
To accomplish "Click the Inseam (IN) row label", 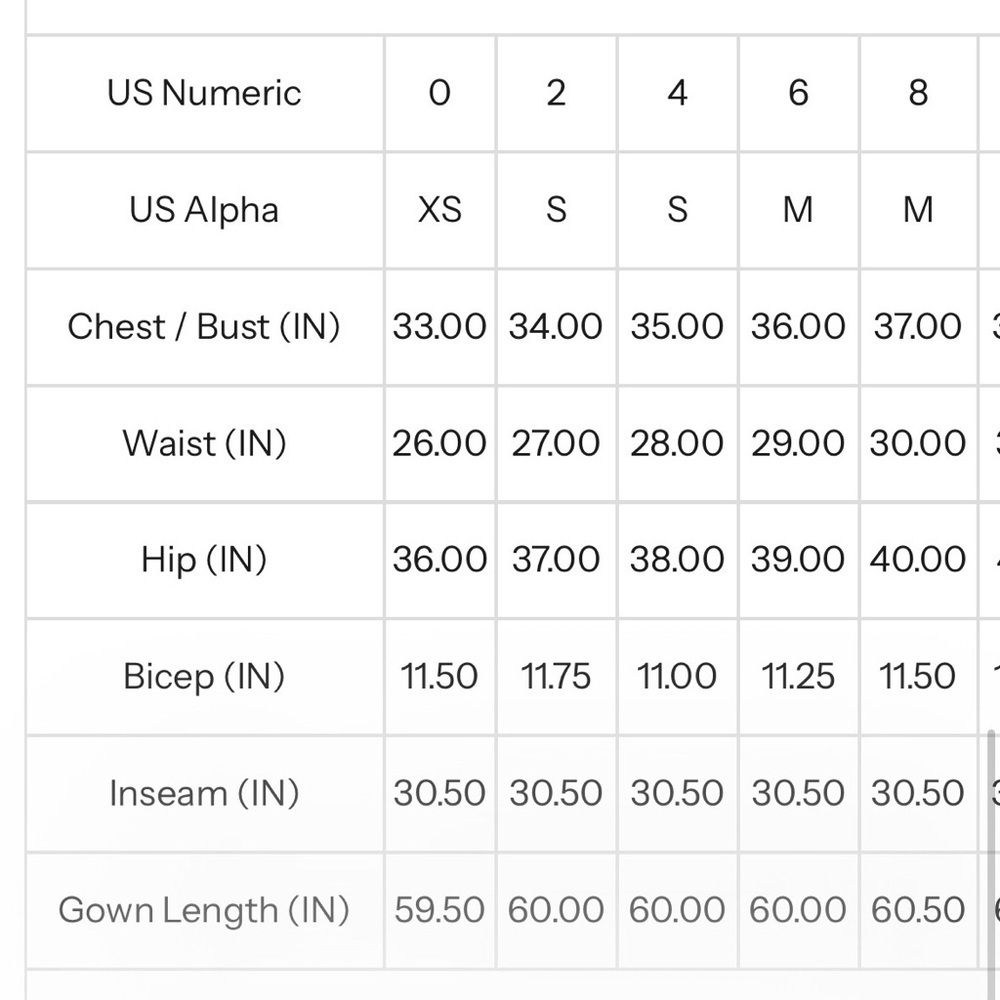I will (204, 793).
